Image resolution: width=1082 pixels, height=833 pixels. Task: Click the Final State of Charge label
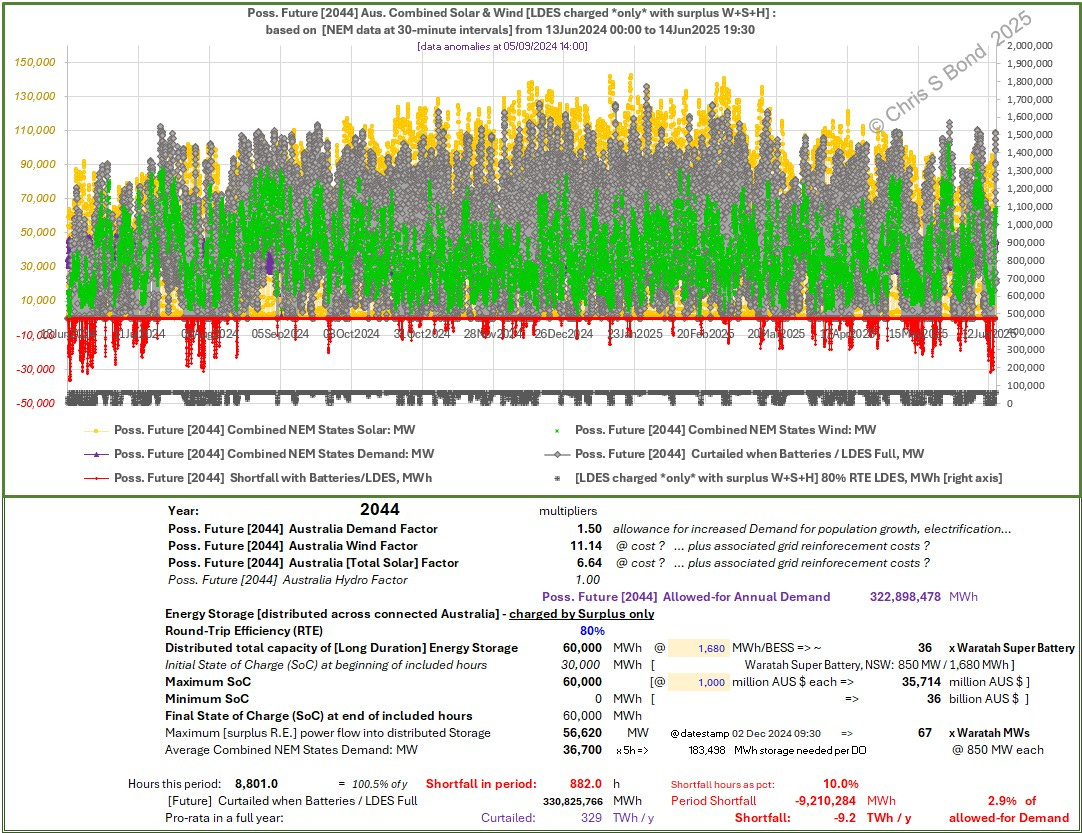click(x=319, y=716)
